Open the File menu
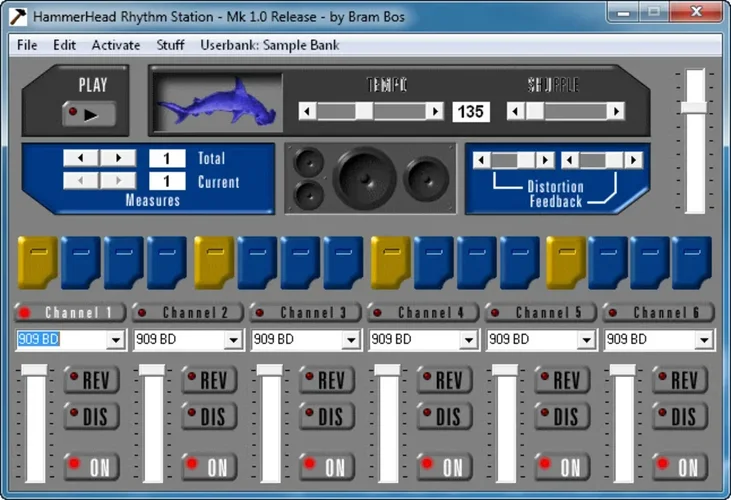The width and height of the screenshot is (731, 500). click(27, 45)
